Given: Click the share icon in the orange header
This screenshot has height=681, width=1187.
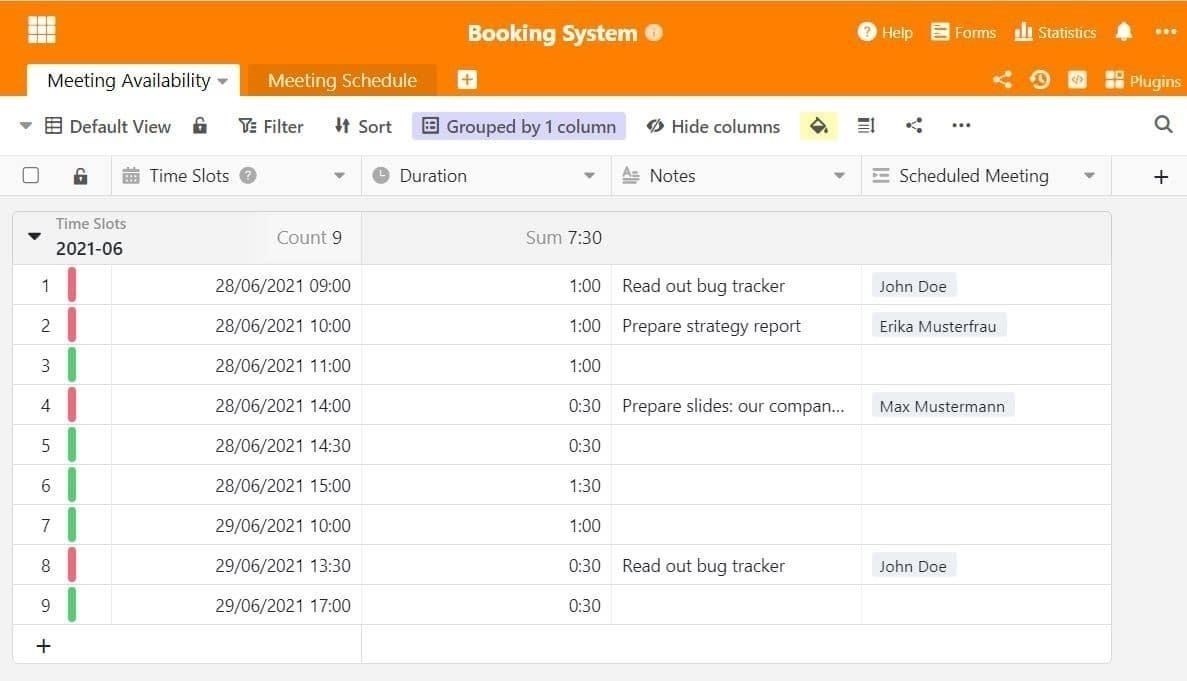Looking at the screenshot, I should (x=1002, y=79).
